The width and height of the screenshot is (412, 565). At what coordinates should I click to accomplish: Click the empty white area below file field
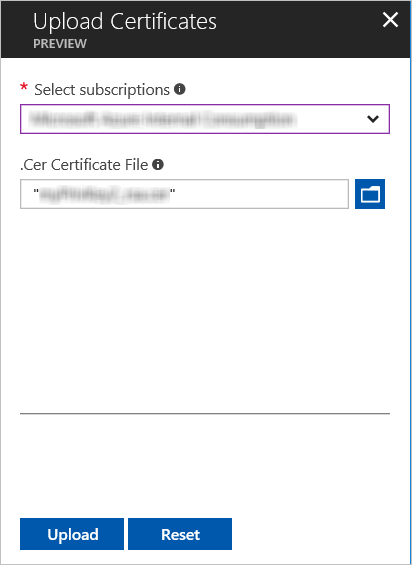click(205, 310)
